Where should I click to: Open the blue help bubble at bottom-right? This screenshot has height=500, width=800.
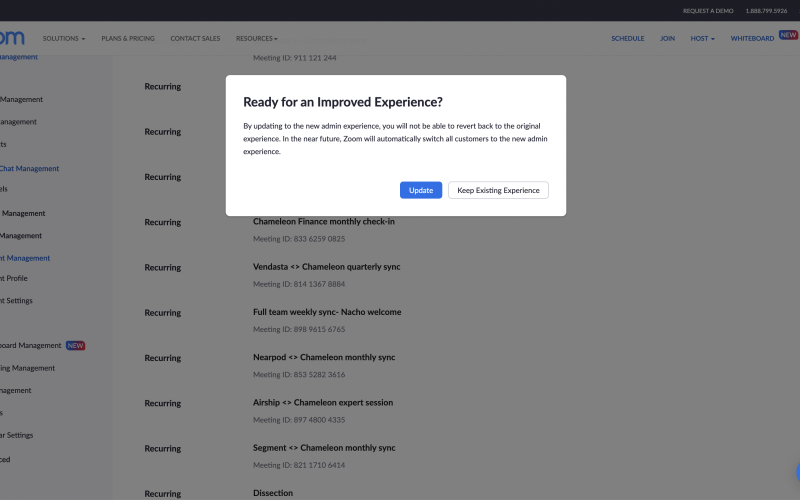click(796, 473)
